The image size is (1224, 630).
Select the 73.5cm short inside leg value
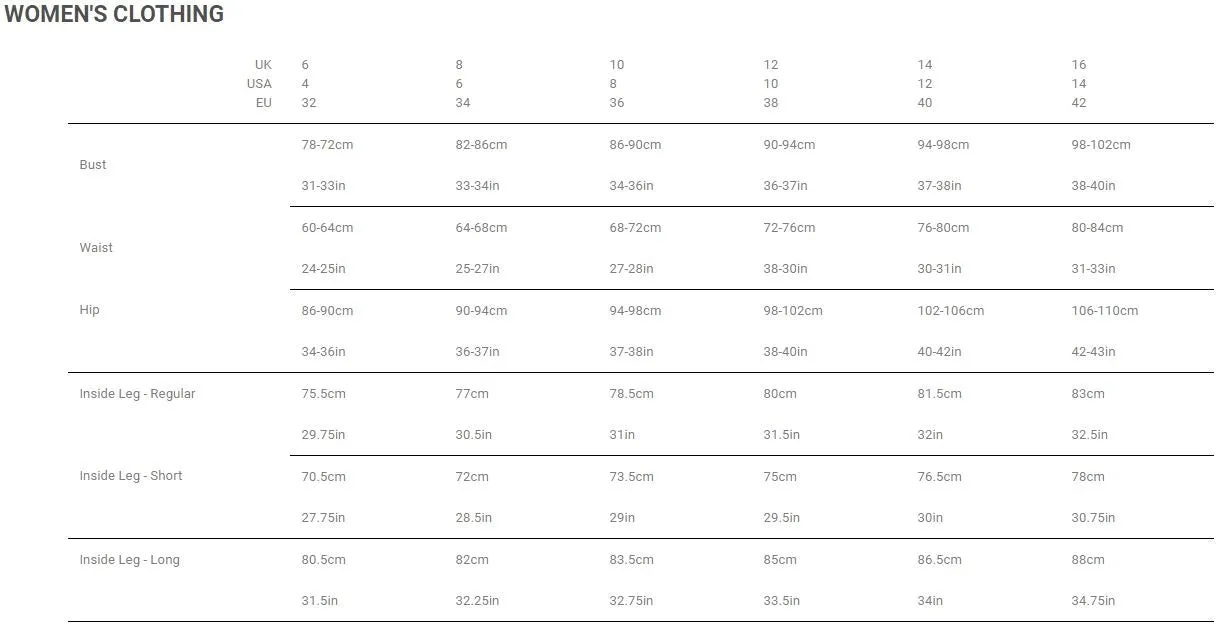point(631,477)
